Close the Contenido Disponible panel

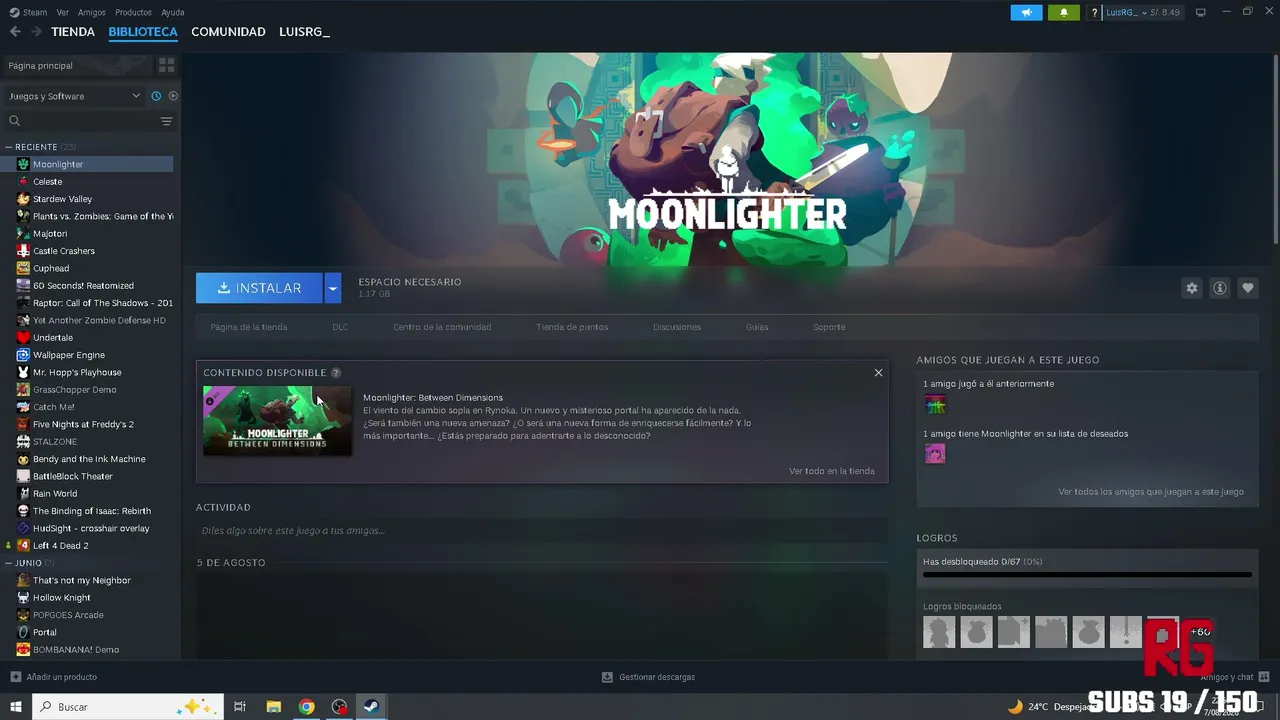tap(878, 373)
